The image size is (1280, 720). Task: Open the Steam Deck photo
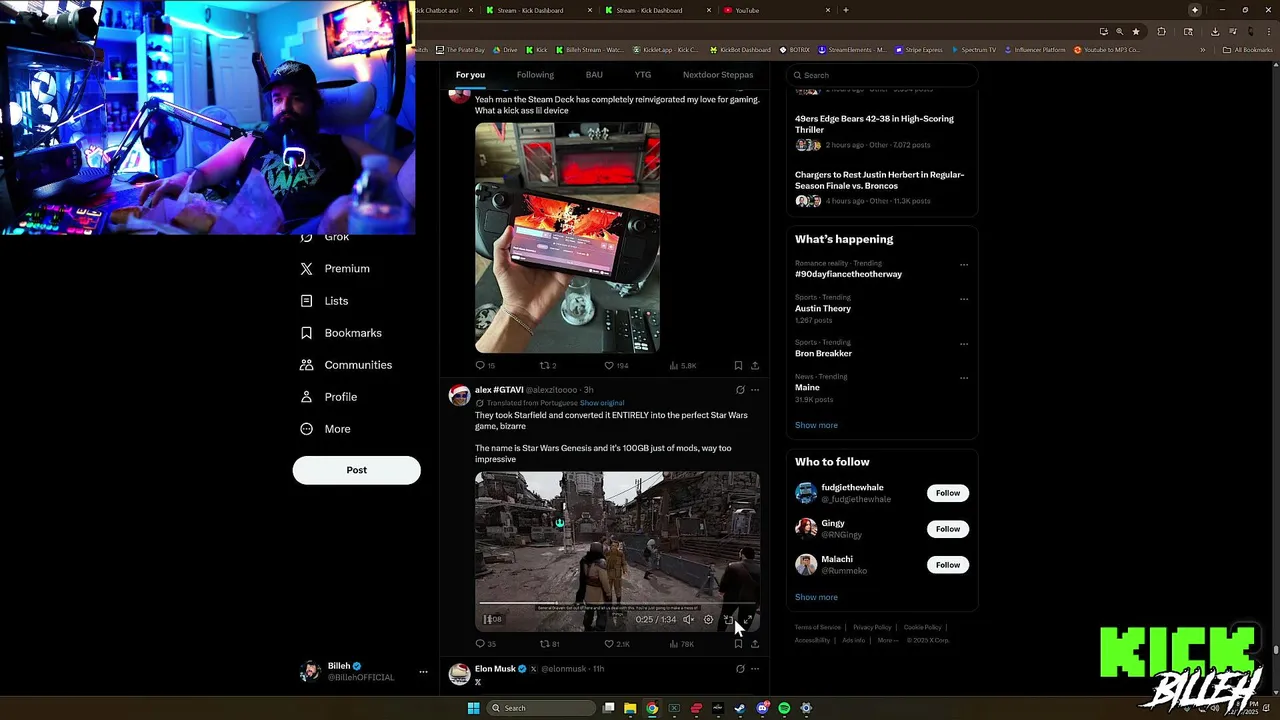tap(567, 238)
